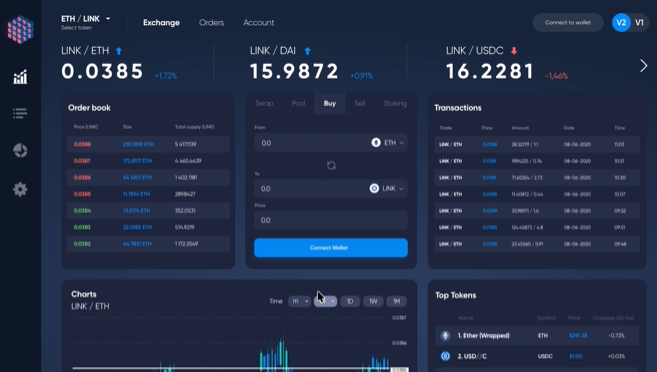
Task: Open transaction at time 11:03
Action: [x=537, y=144]
